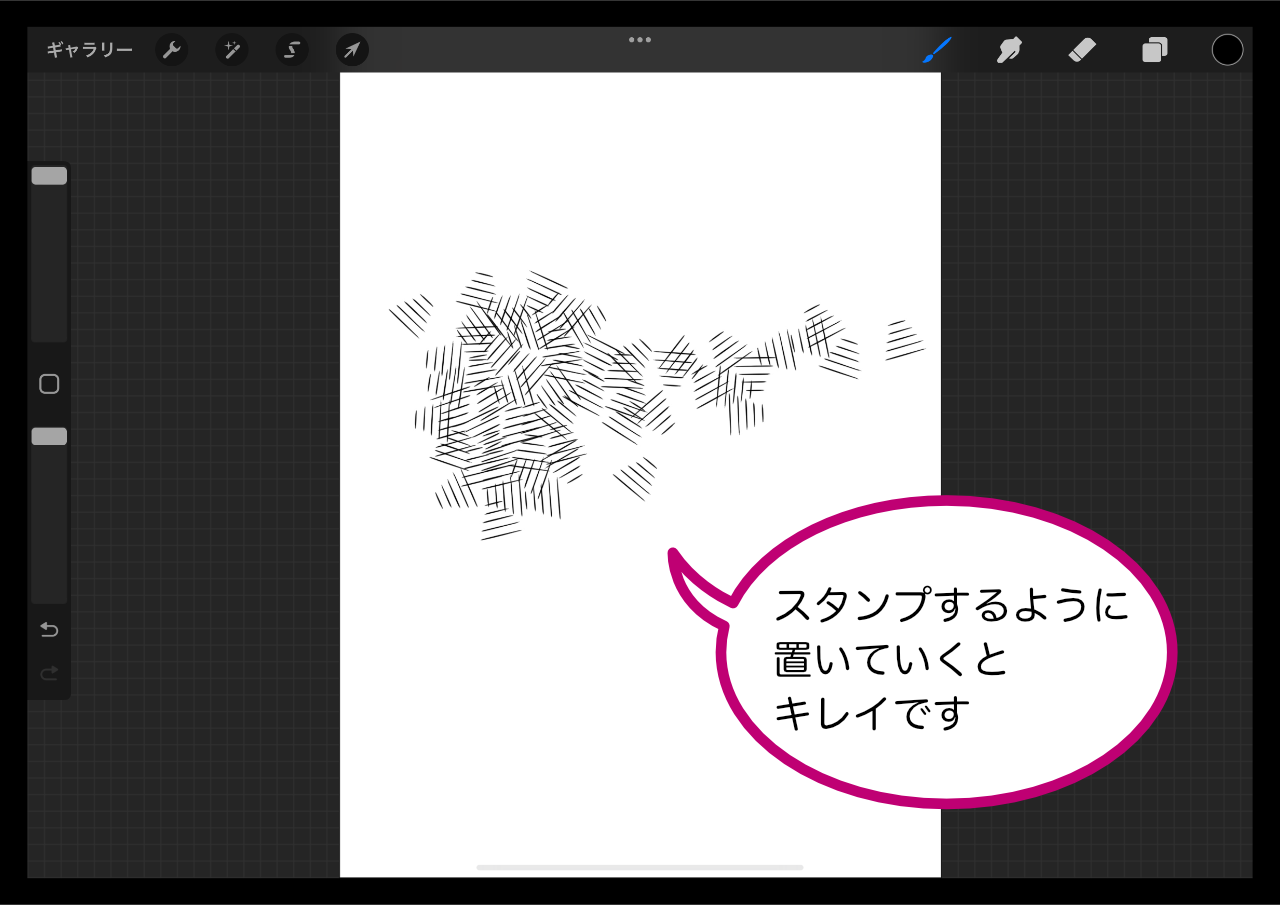Screen dimensions: 1280x905
Task: Select the Smudge finger tool
Action: click(x=1009, y=50)
